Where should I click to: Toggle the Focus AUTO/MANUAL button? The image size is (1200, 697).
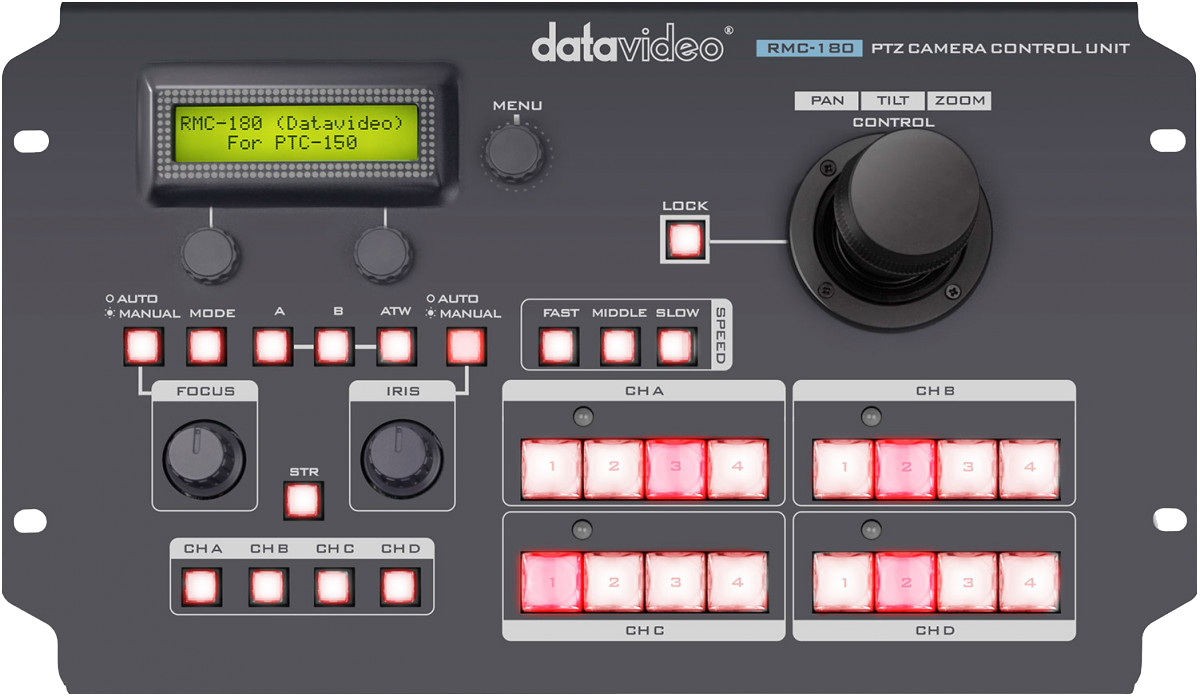[x=142, y=346]
